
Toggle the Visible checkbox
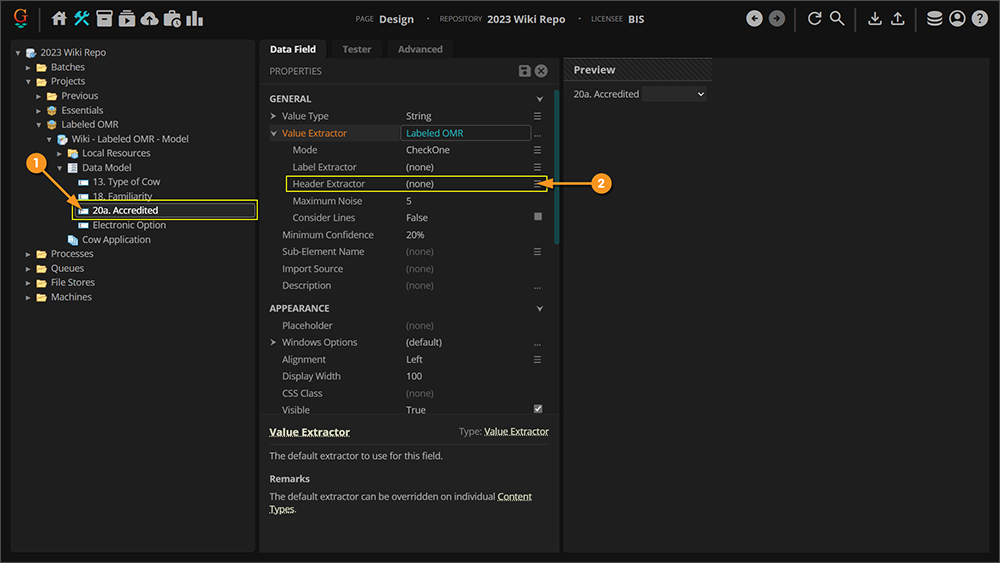(538, 409)
